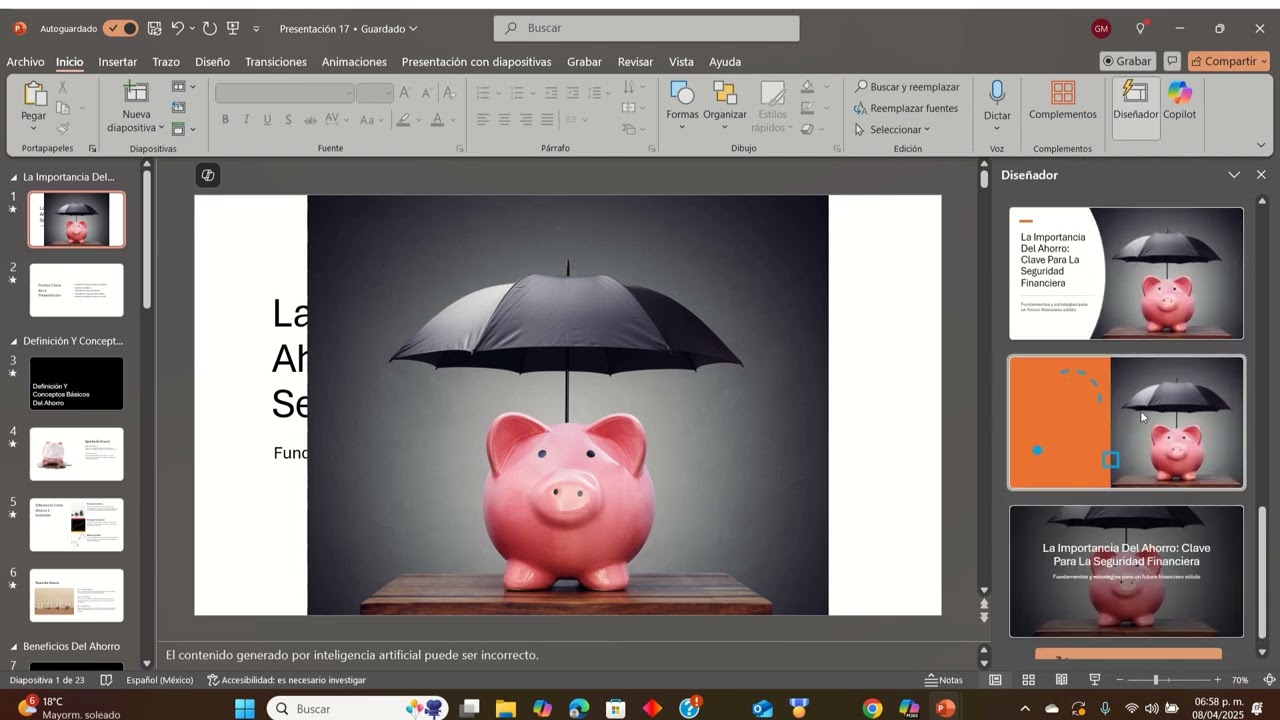1280x720 pixels.
Task: Switch to Slide Sorter view icon
Action: tap(1028, 680)
